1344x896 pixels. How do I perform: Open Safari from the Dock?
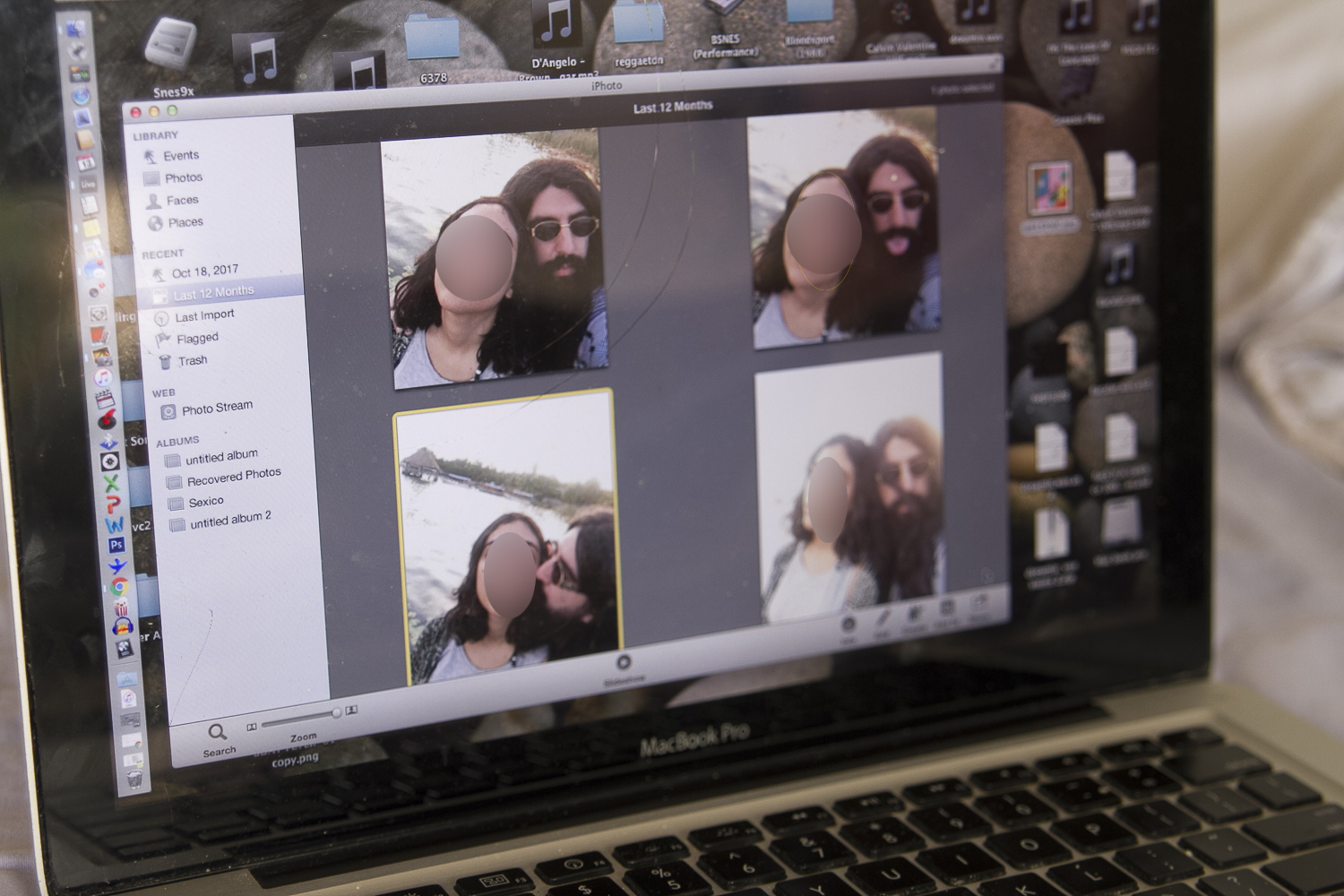click(x=82, y=96)
